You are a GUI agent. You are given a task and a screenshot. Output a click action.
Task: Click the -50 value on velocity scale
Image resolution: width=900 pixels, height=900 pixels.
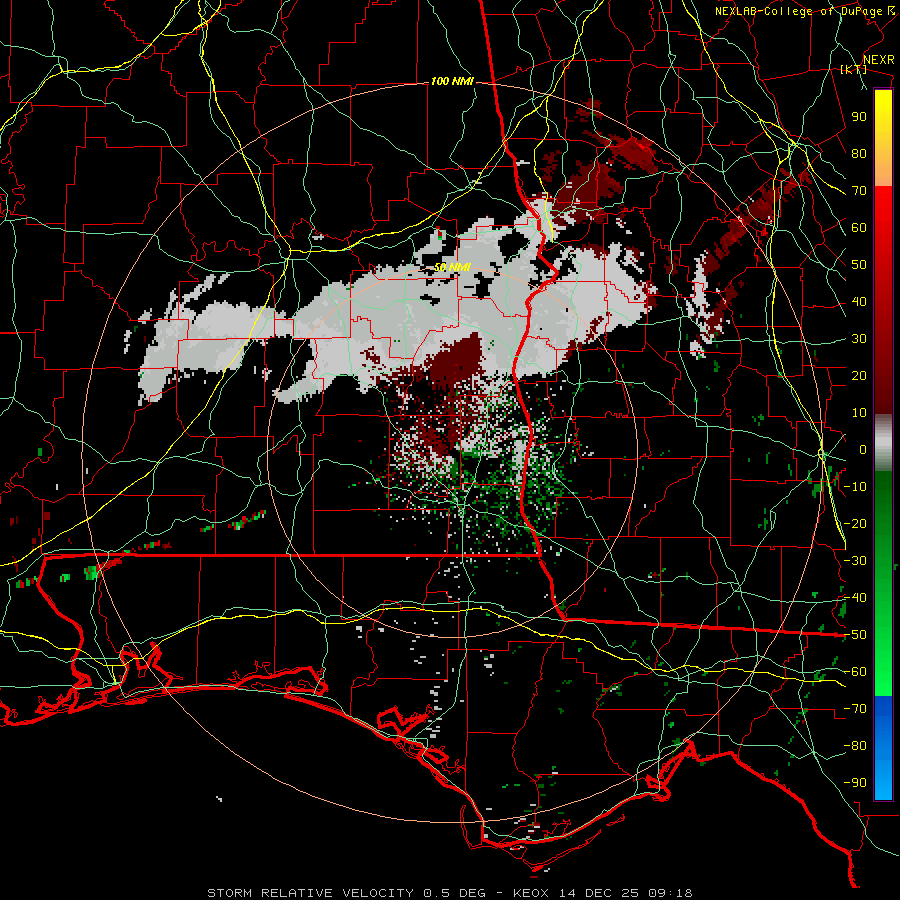[x=855, y=635]
